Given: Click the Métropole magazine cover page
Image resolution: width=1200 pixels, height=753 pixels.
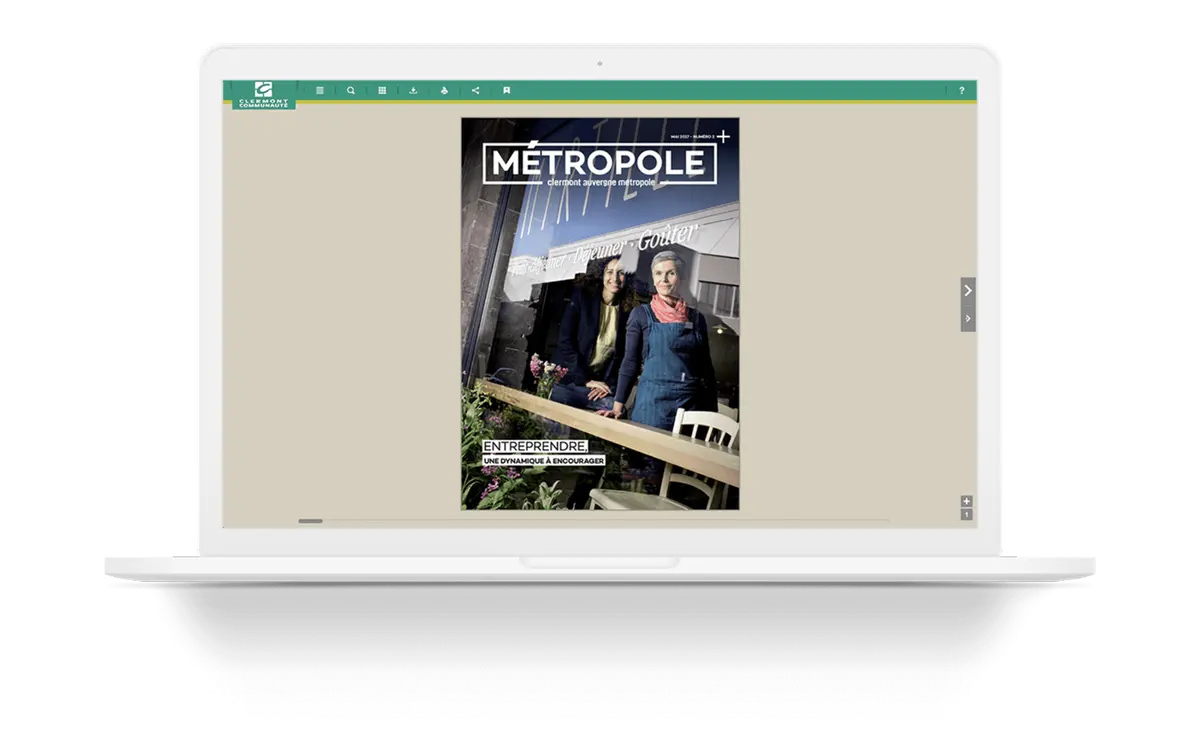Looking at the screenshot, I should click(x=600, y=314).
